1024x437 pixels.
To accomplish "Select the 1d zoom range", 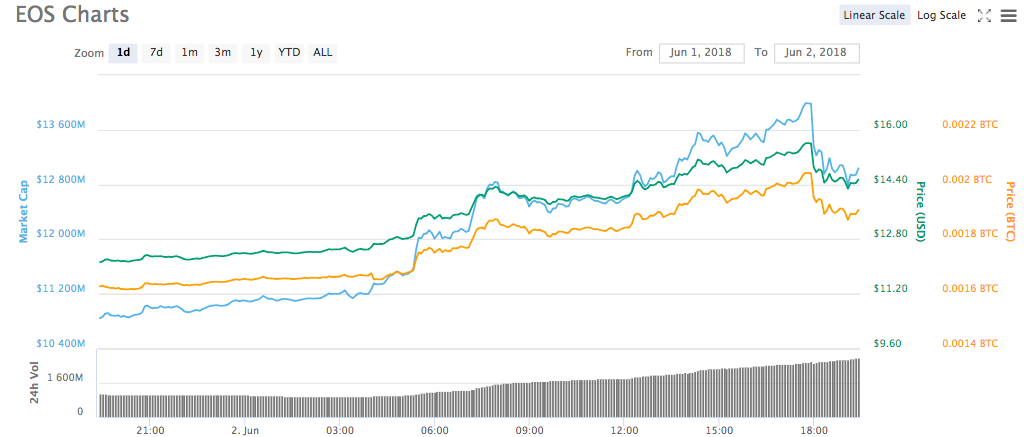I will coord(123,53).
